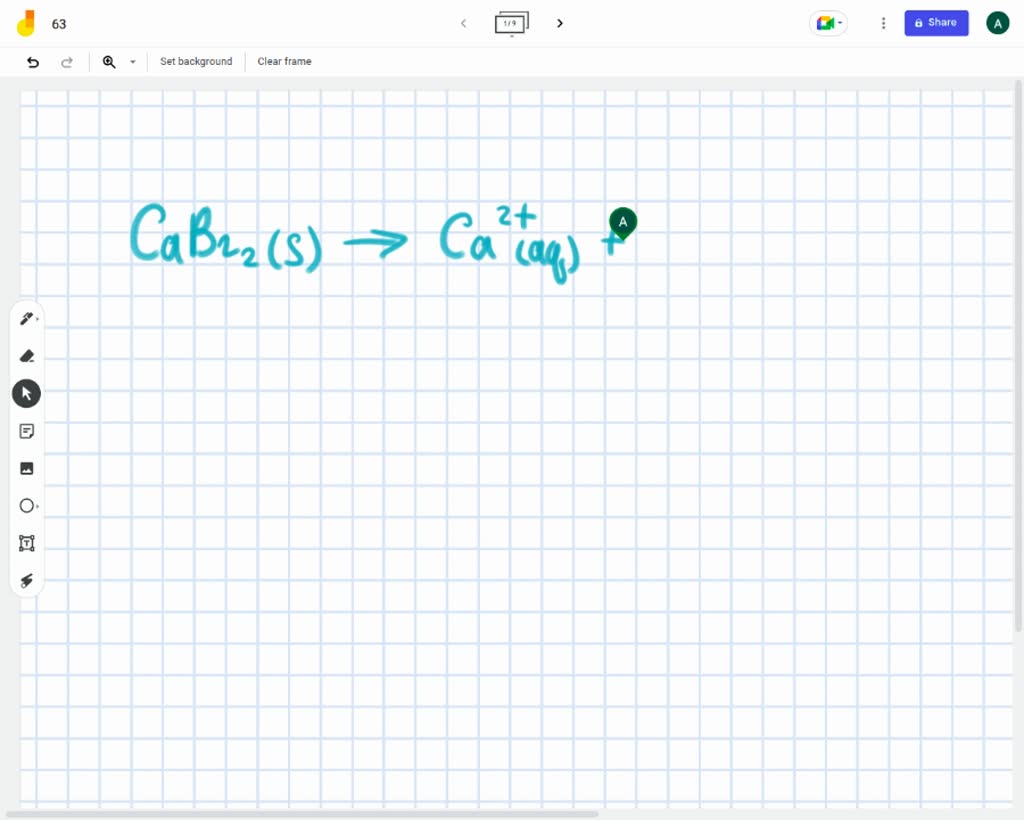Open the Zoom tool menu
The width and height of the screenshot is (1024, 820).
(x=110, y=62)
